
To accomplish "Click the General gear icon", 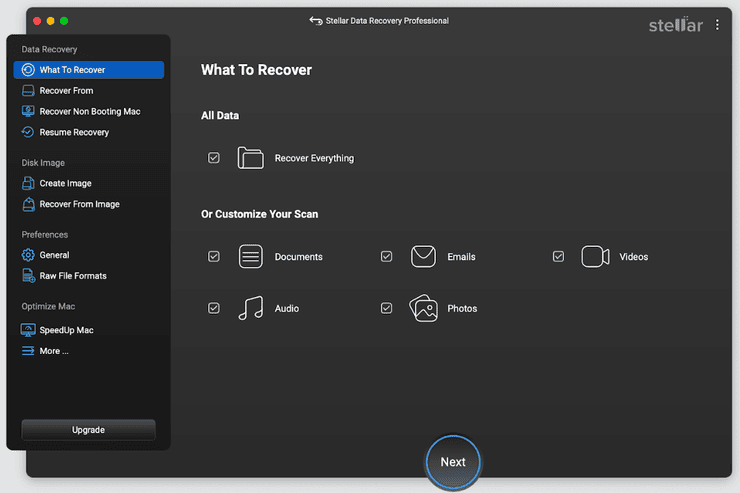I will [28, 255].
